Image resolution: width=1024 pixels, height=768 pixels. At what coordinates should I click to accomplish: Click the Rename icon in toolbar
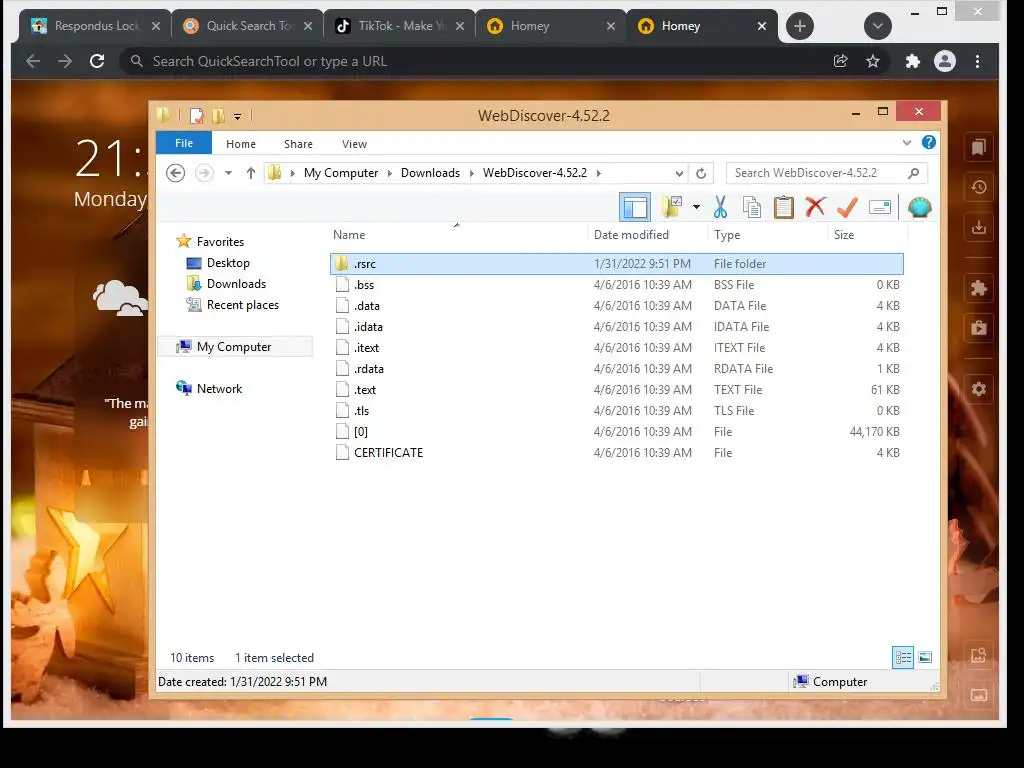[x=880, y=208]
